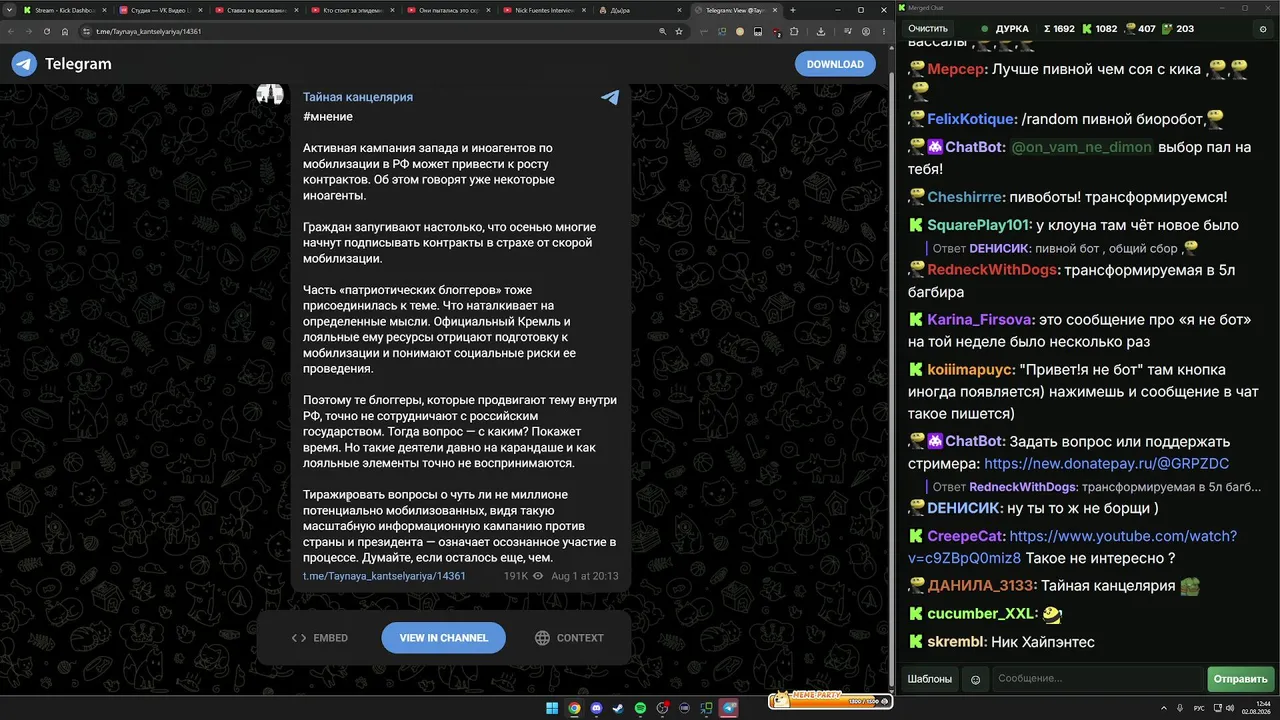Open Steam from the taskbar
The image size is (1280, 720).
[x=619, y=708]
